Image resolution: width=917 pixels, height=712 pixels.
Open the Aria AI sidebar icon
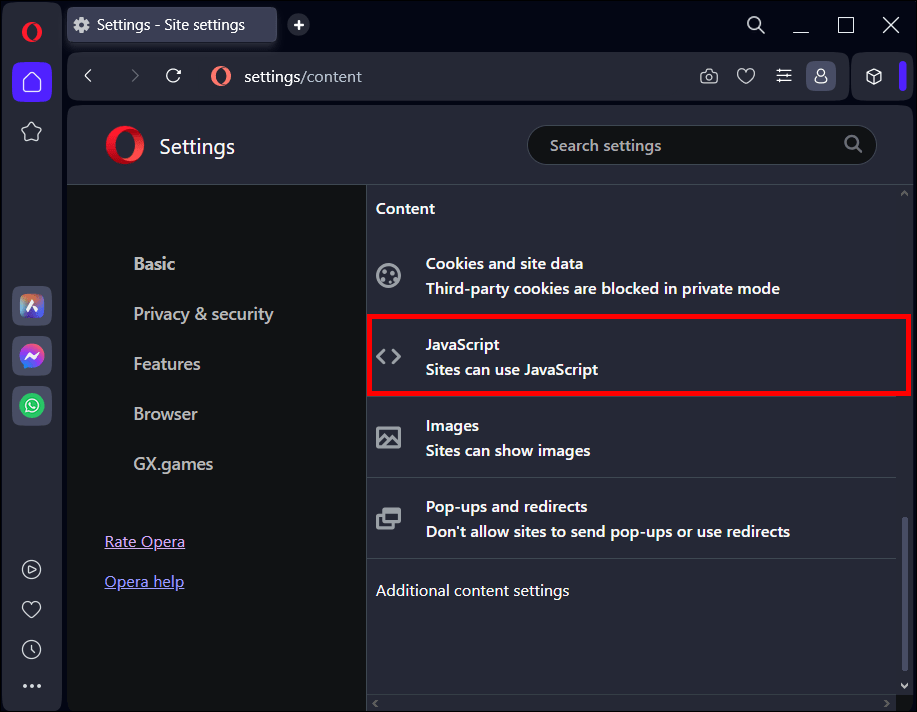coord(32,306)
